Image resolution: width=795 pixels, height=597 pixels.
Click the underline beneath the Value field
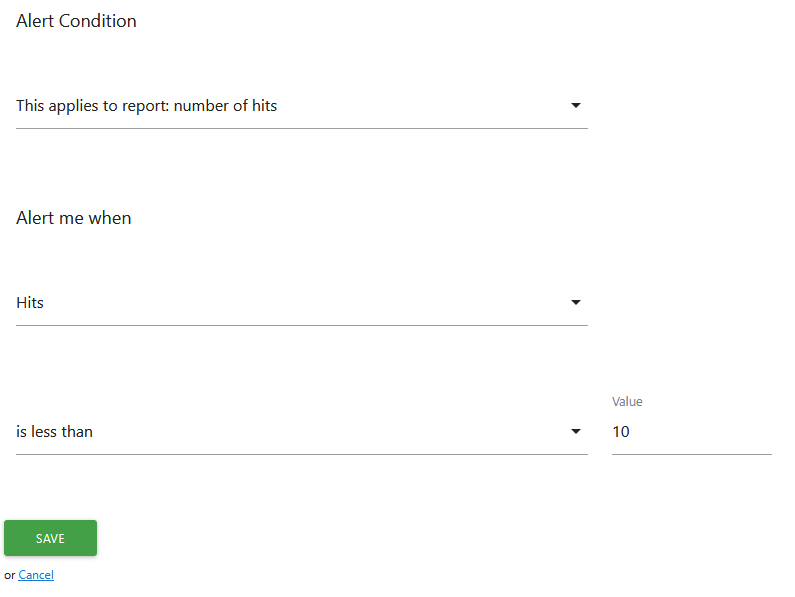(x=691, y=454)
